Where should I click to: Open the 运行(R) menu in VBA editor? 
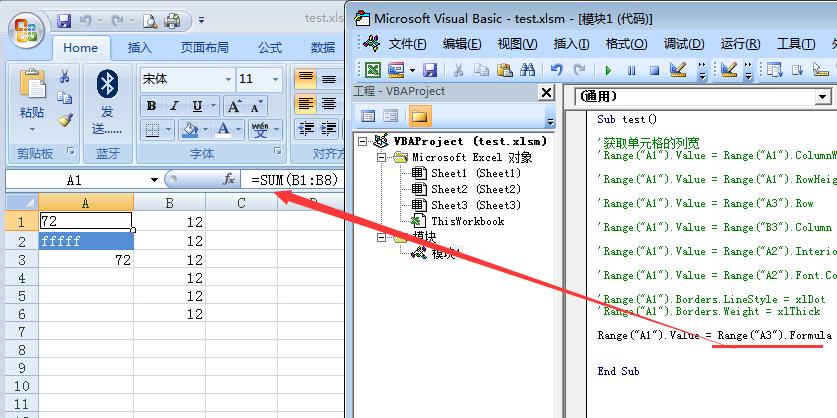pos(740,44)
